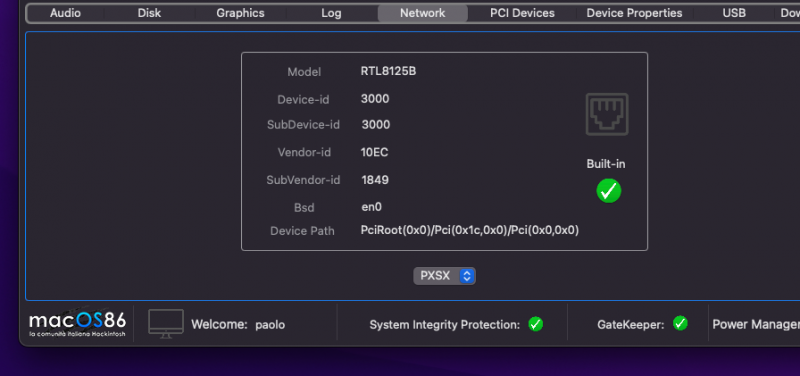Click the SubDevice-id label

303,125
